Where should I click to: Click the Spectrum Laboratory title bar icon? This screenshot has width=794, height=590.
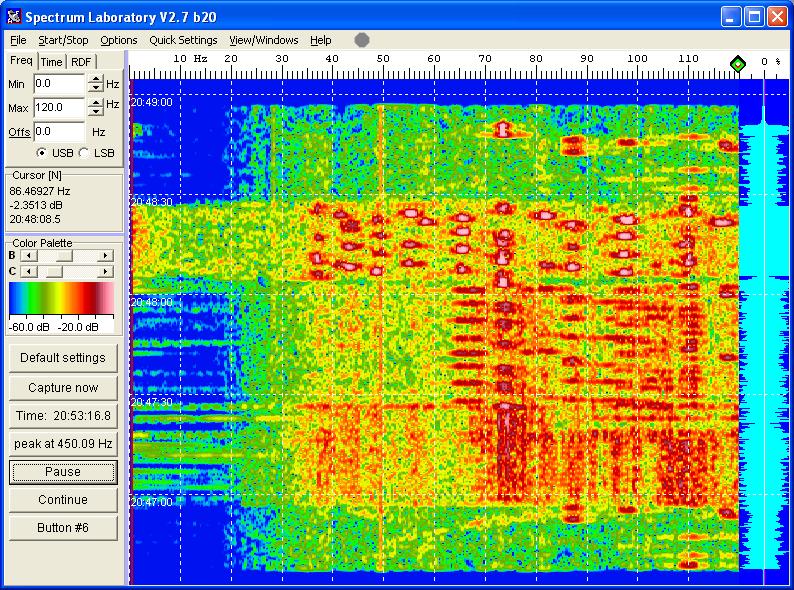pyautogui.click(x=14, y=16)
